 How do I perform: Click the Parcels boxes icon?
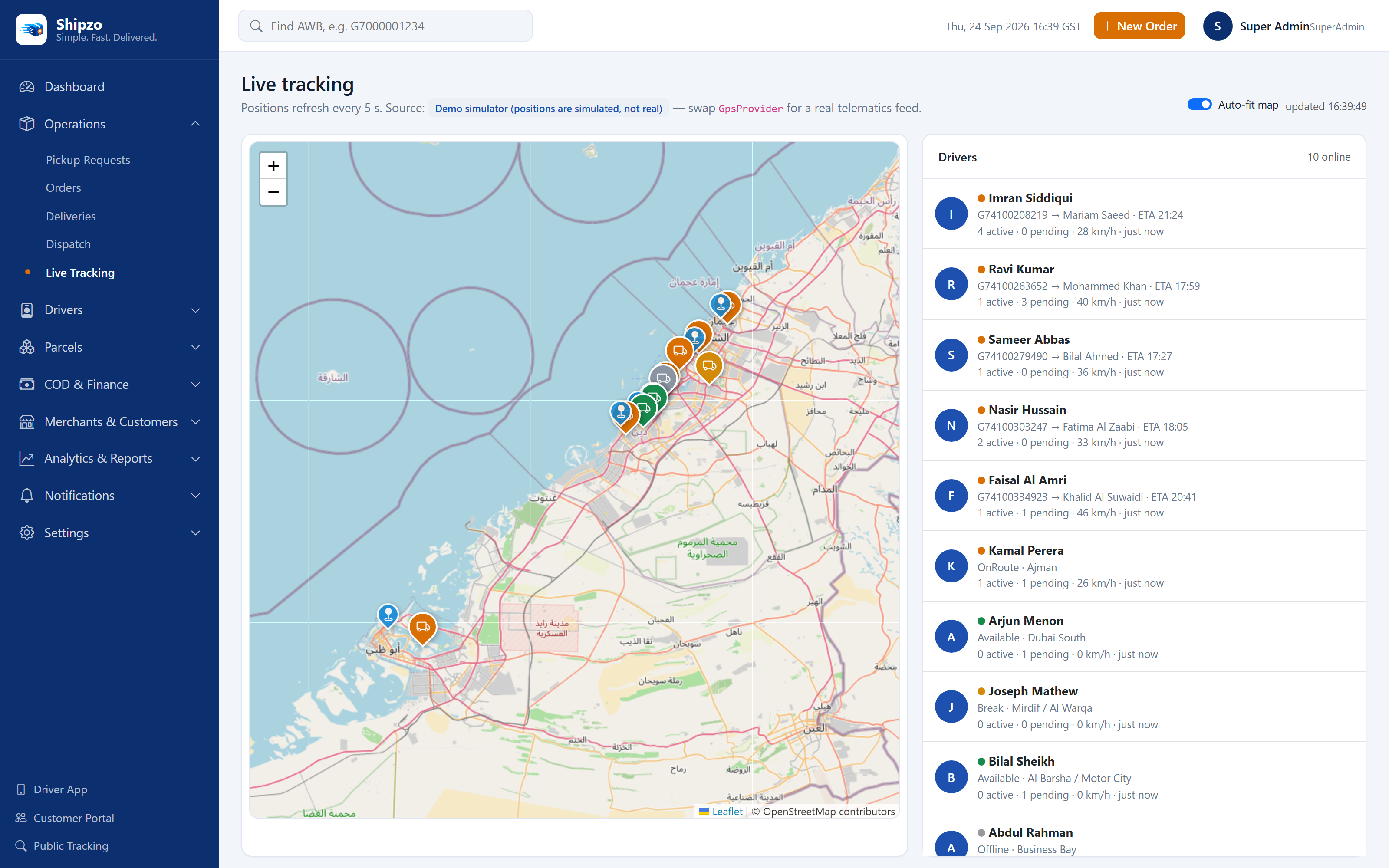(26, 347)
